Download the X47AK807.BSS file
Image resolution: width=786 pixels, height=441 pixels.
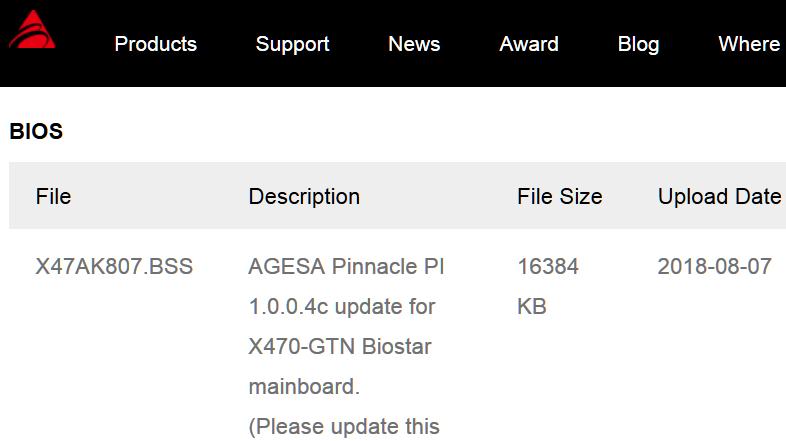pyautogui.click(x=114, y=267)
